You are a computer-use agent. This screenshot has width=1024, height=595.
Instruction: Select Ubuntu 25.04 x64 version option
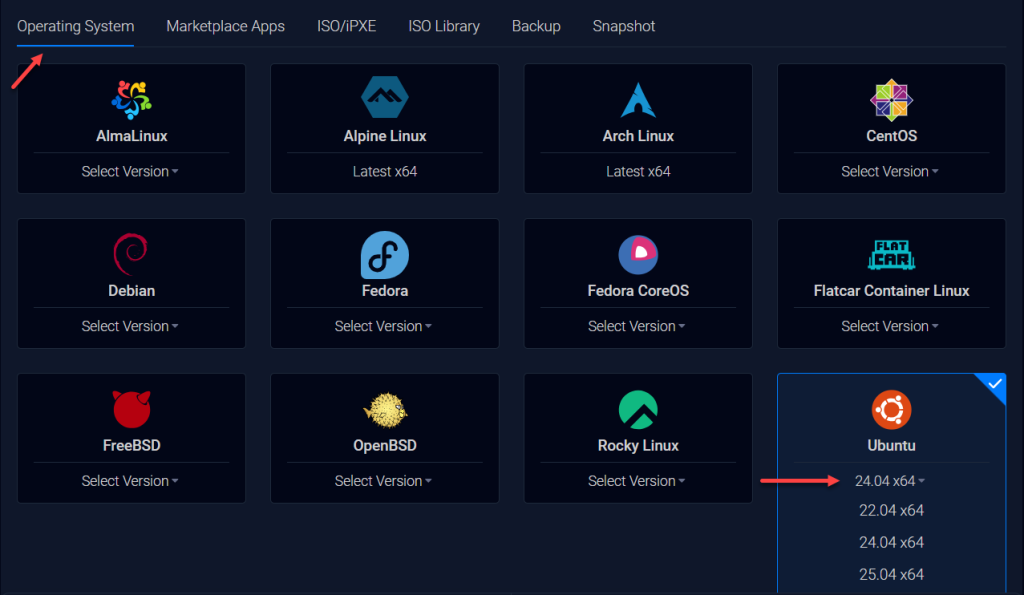890,575
